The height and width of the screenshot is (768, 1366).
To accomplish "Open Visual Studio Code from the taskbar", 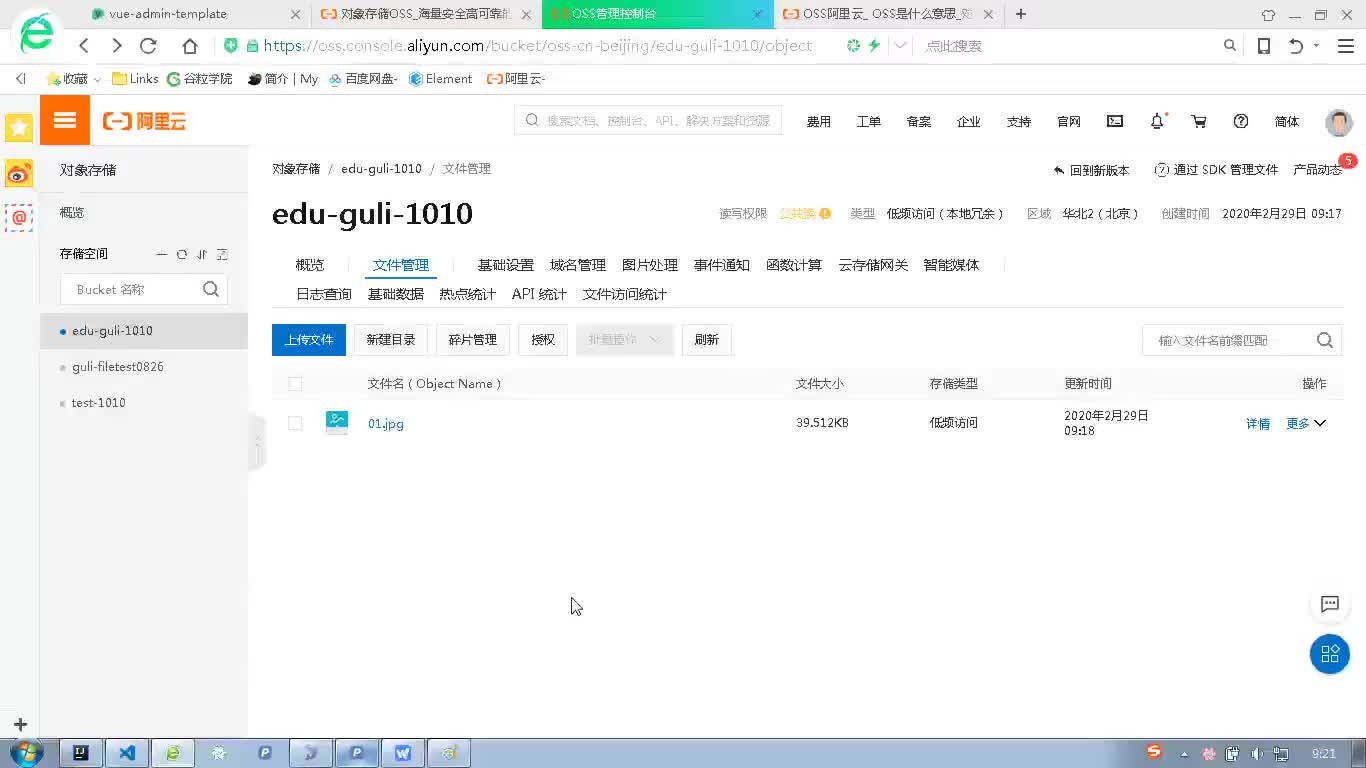I will [x=127, y=753].
